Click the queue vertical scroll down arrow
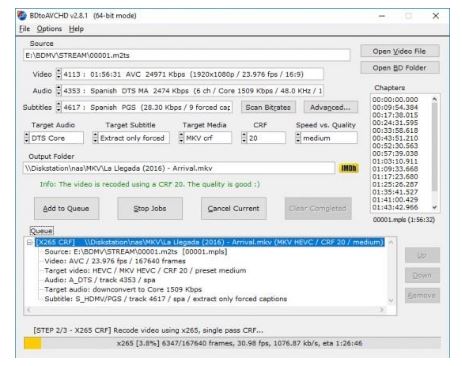 click(391, 301)
